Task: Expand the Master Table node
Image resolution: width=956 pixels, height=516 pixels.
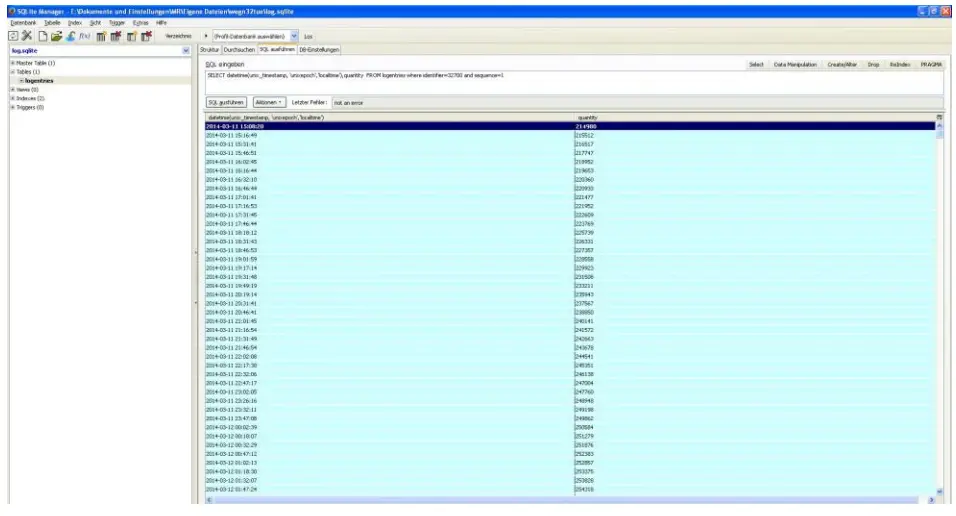Action: (12, 63)
